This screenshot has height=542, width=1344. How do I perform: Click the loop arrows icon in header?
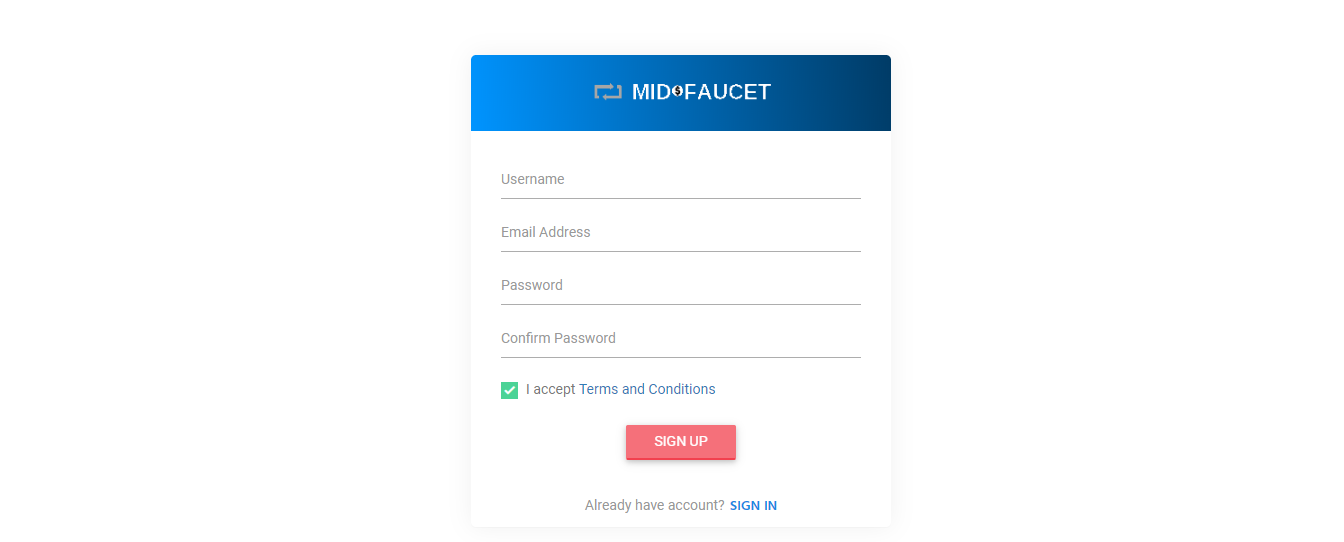point(608,92)
